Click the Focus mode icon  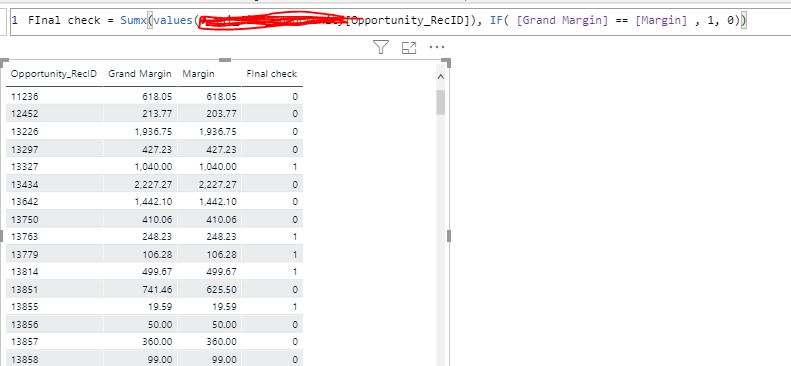409,48
